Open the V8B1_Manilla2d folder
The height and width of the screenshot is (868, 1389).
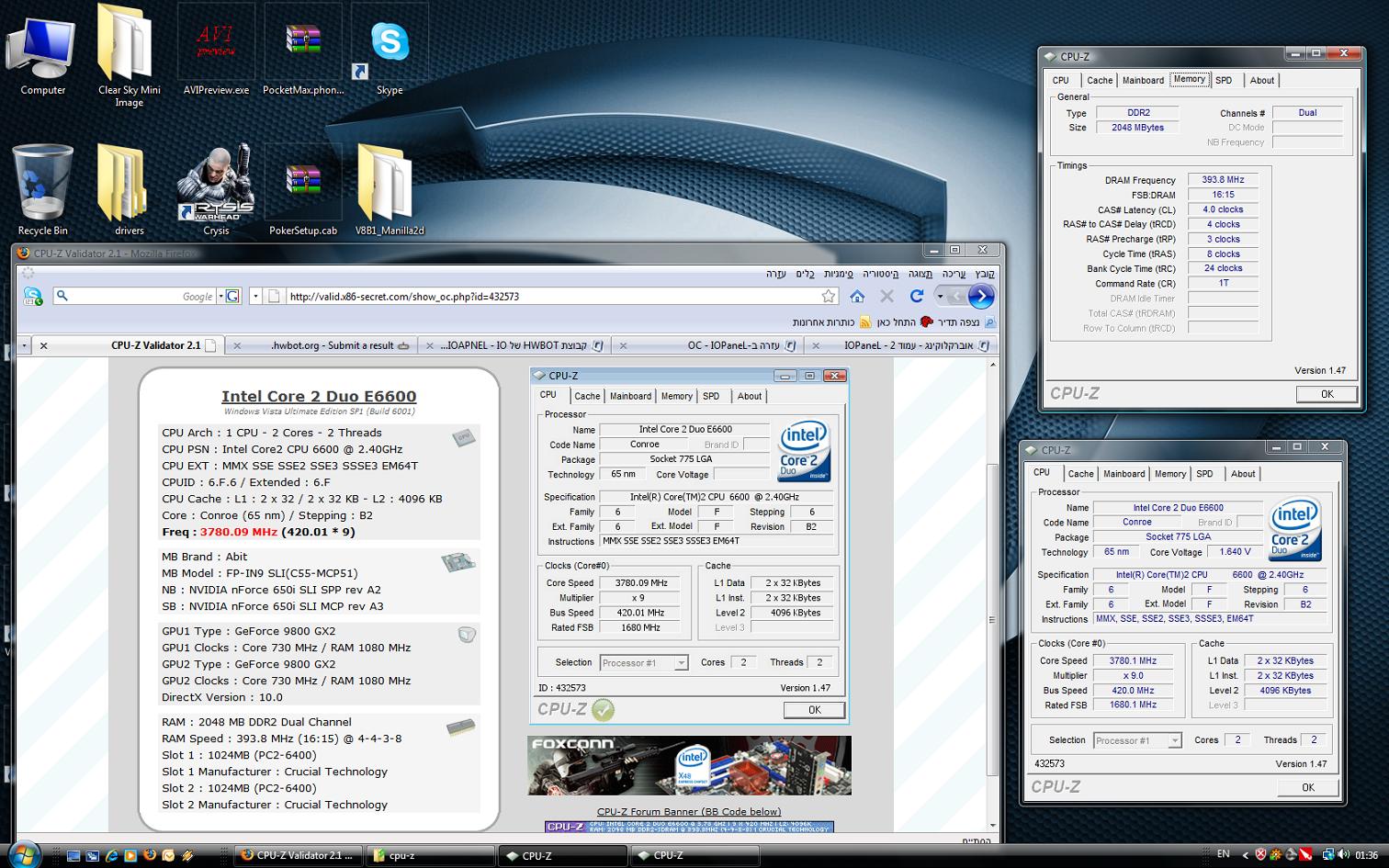click(390, 188)
